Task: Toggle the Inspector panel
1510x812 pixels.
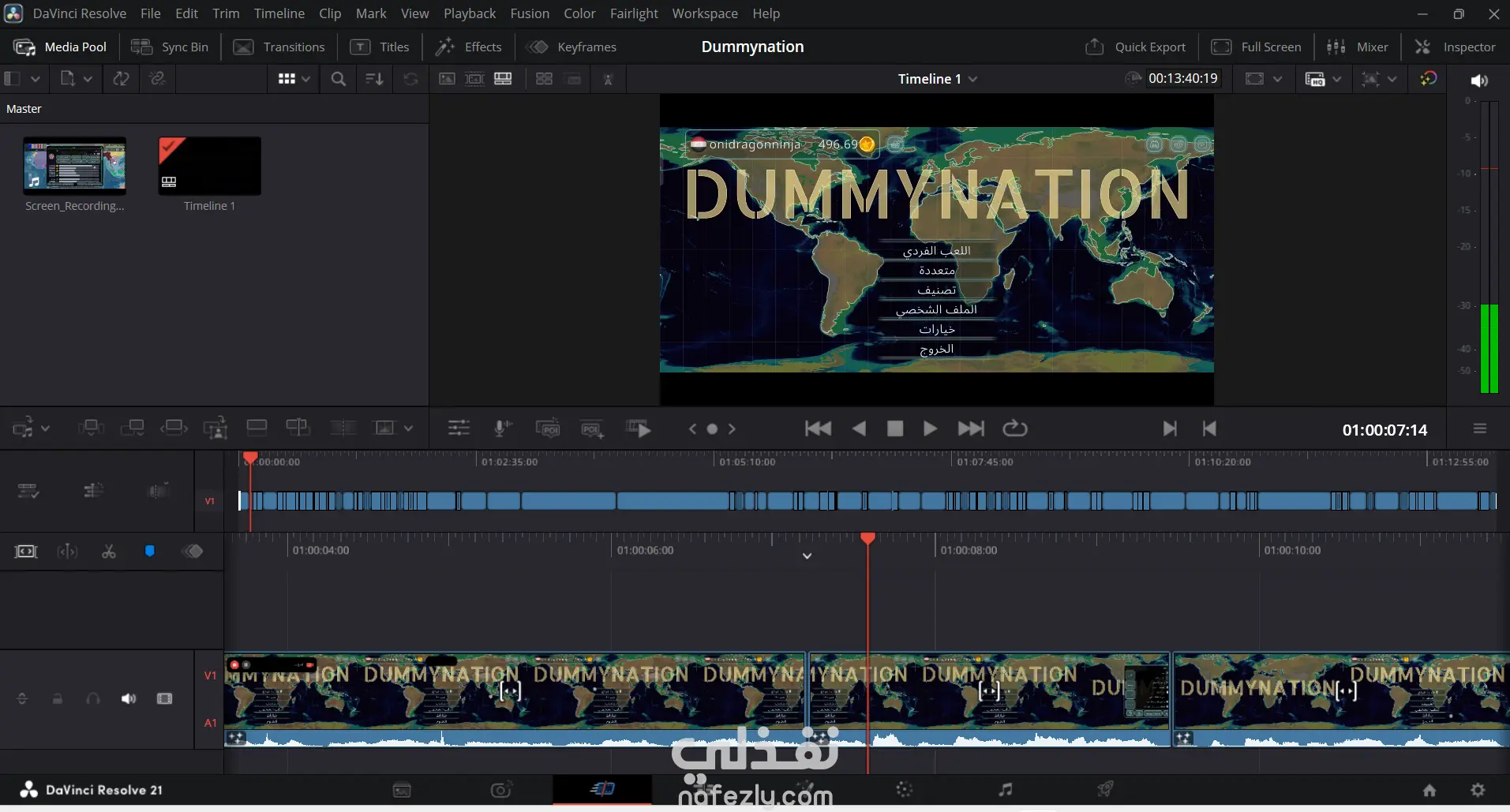Action: pos(1455,47)
